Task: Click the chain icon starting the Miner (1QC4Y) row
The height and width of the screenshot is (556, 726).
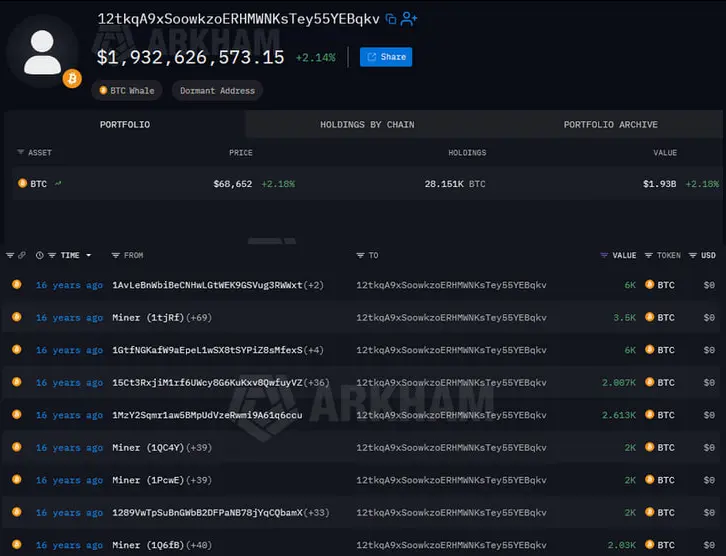Action: point(17,447)
